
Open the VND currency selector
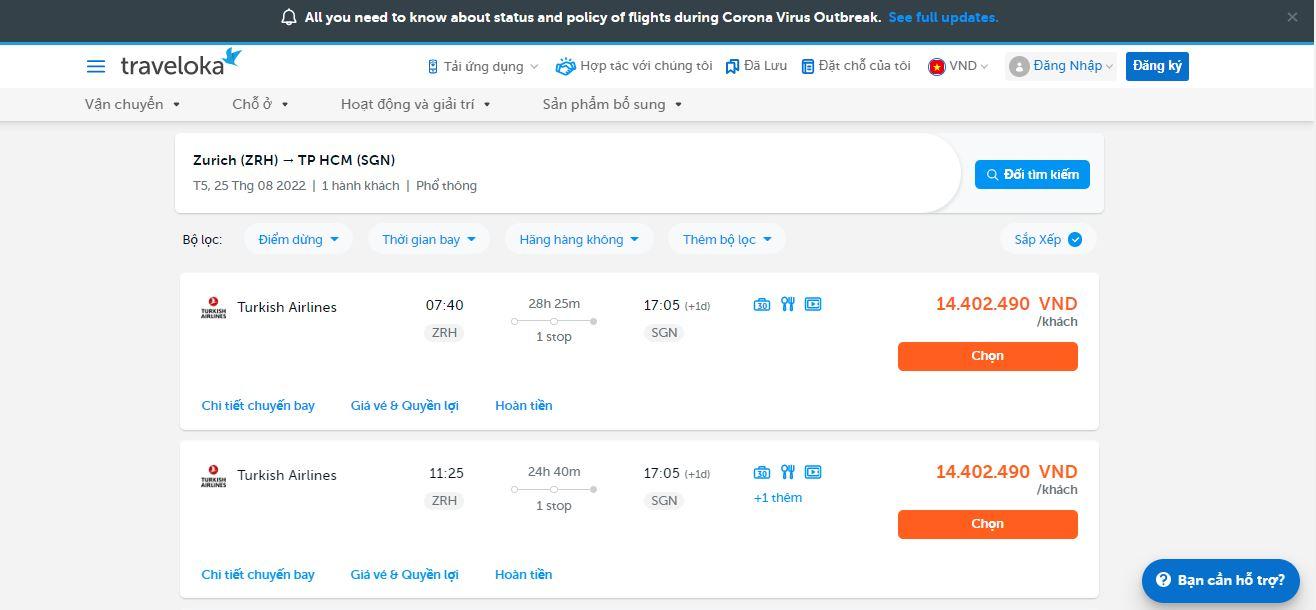tap(958, 66)
